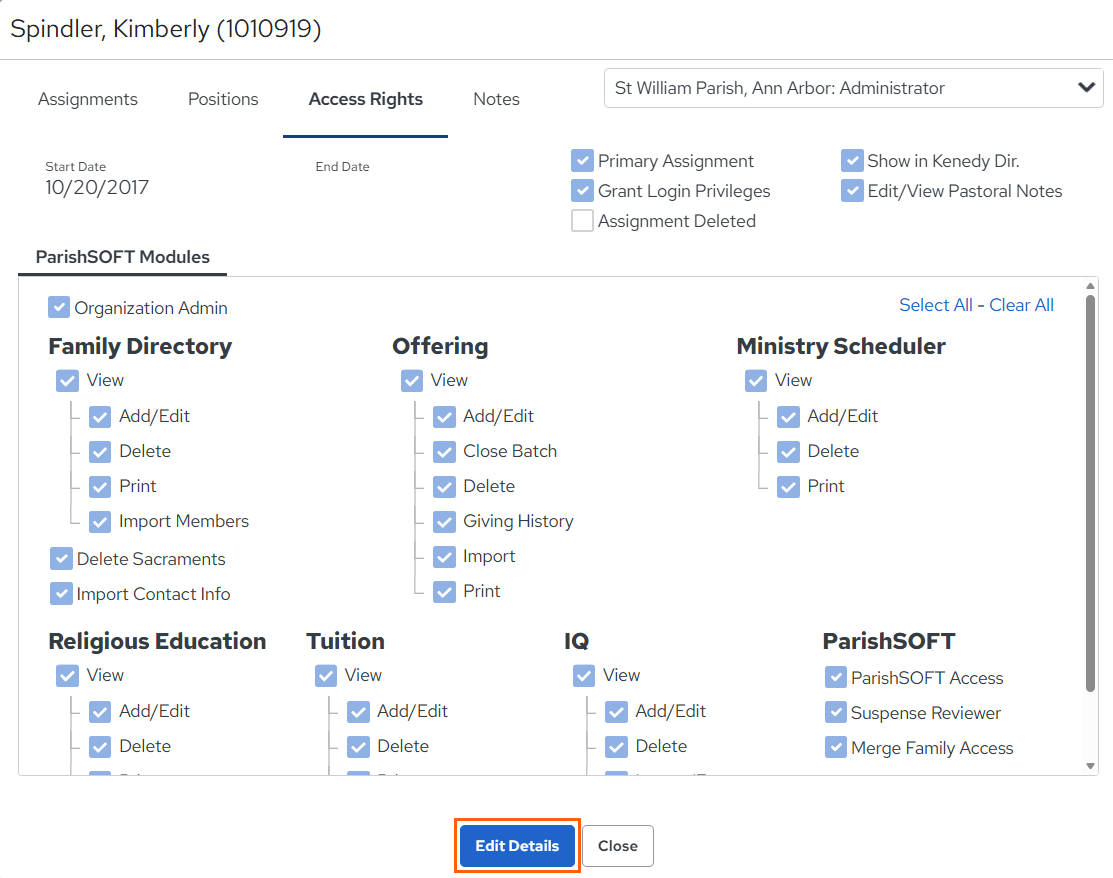Open the Assignments tab

[87, 99]
